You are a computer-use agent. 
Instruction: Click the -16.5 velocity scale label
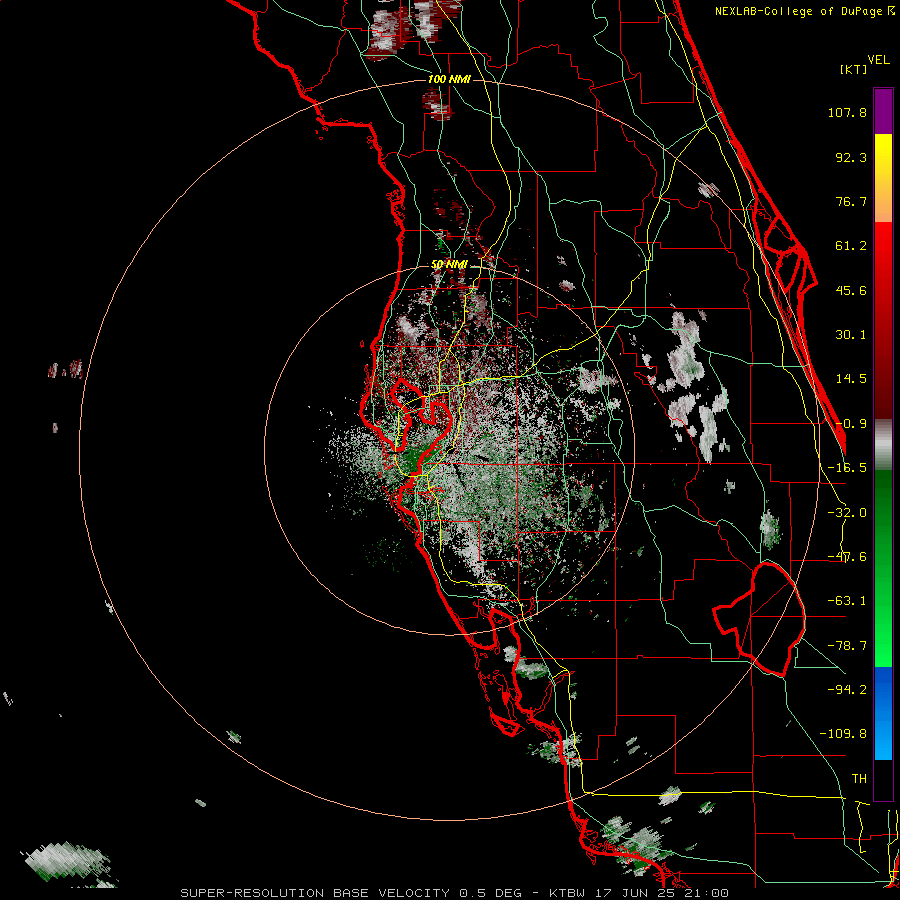pyautogui.click(x=847, y=468)
